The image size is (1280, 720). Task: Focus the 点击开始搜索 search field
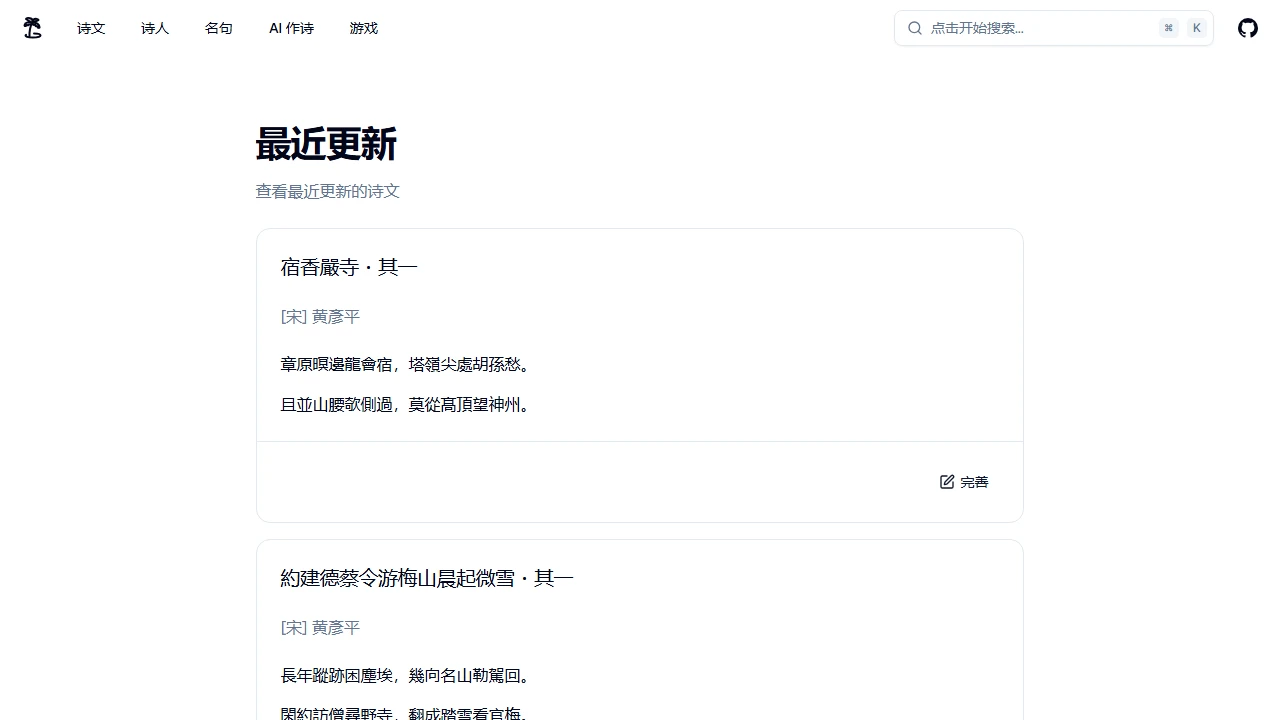point(1040,28)
